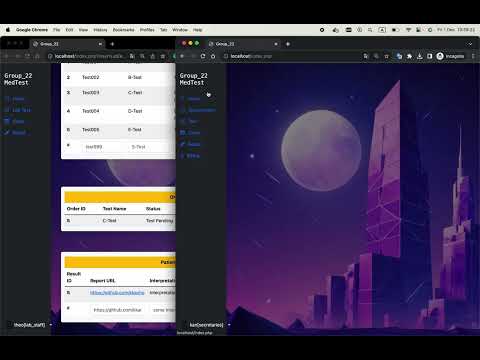Open Downloads in the front Chrome toolbar

[420, 56]
